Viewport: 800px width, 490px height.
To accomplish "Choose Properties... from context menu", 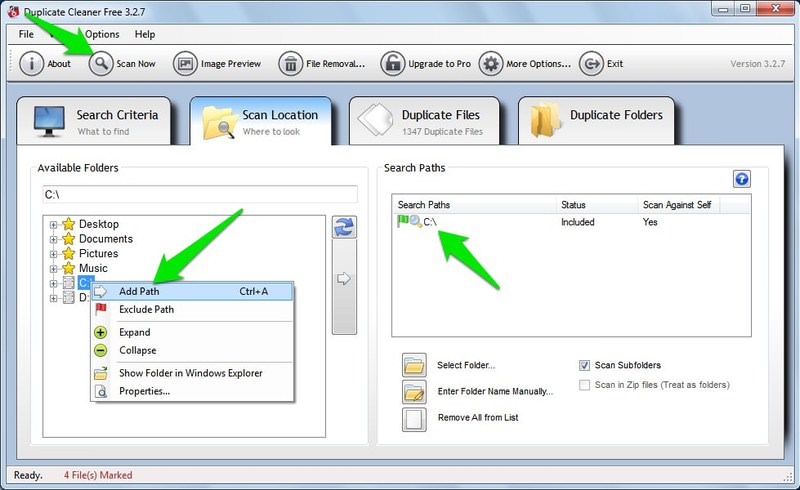I will (192, 391).
